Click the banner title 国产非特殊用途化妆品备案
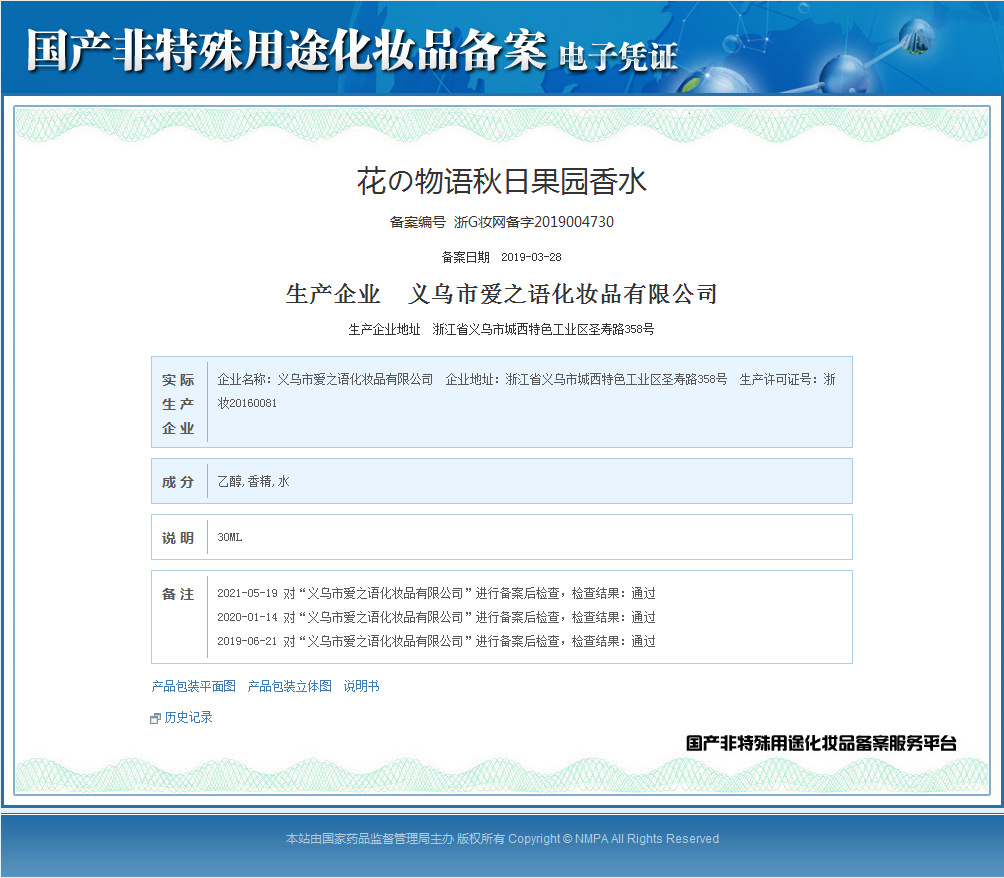The image size is (1004, 878). click(x=287, y=50)
